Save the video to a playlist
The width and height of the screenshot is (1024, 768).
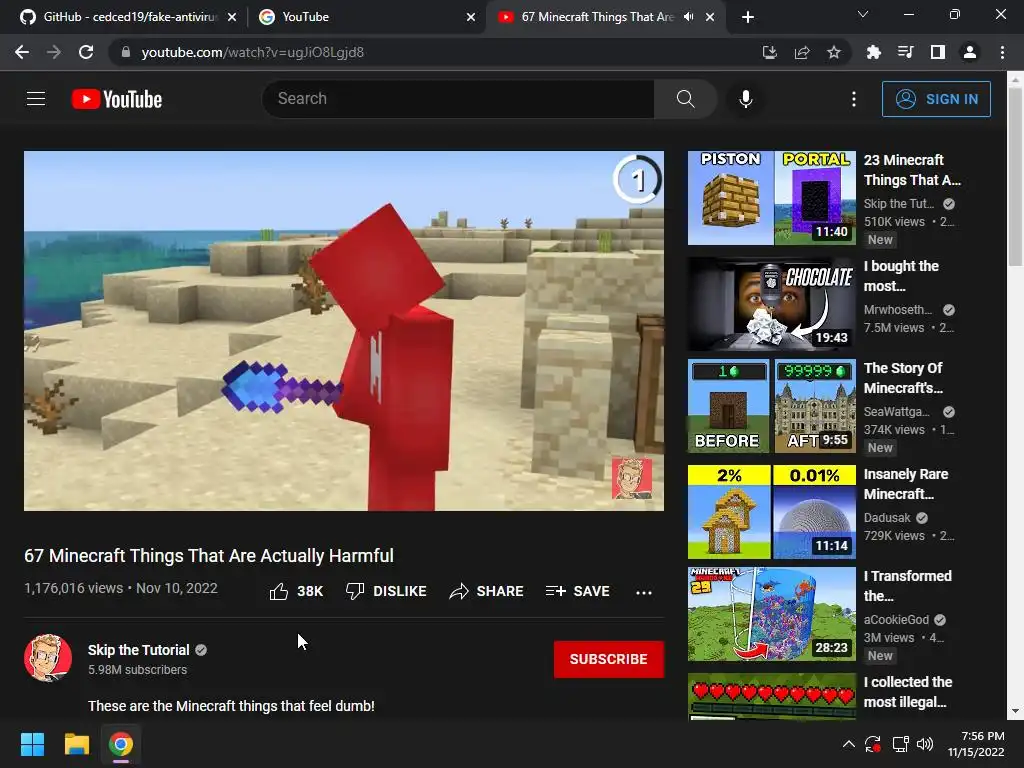click(x=577, y=591)
